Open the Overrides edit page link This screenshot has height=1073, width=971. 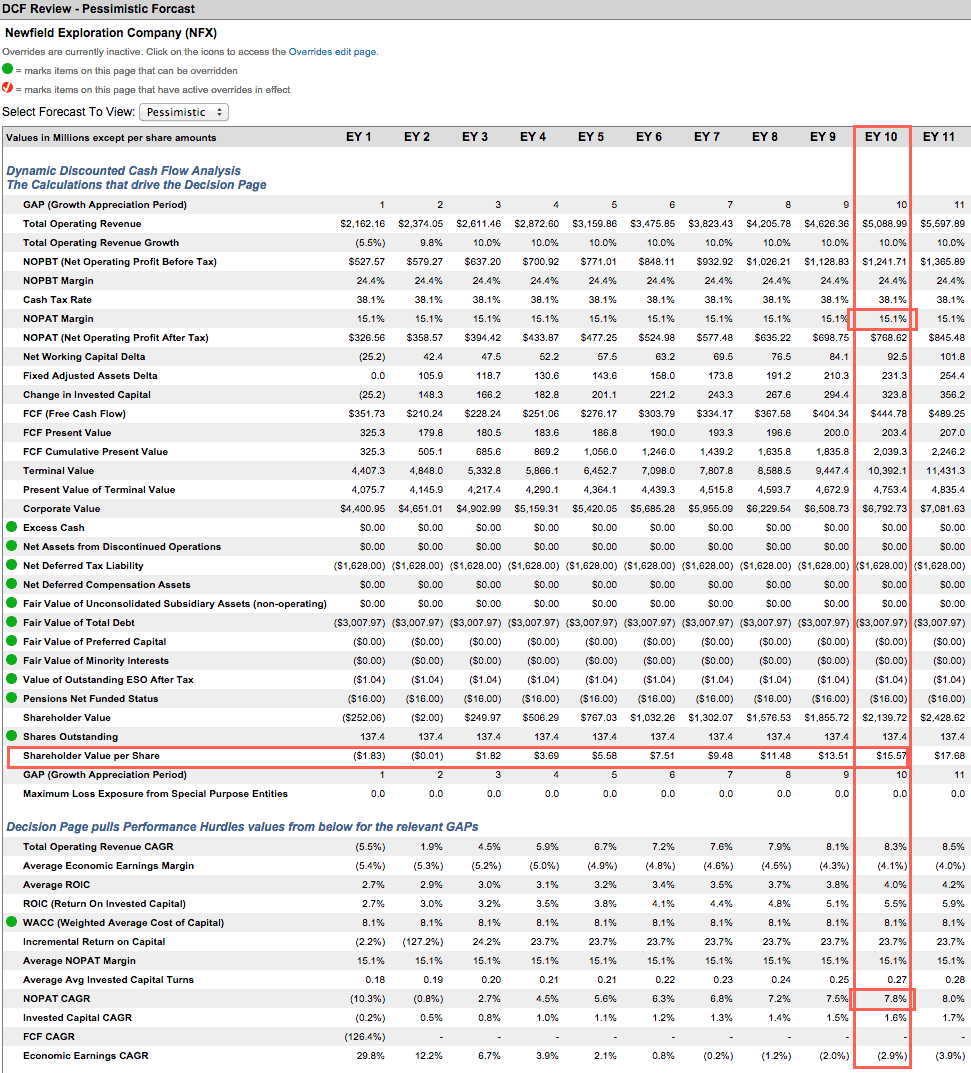pyautogui.click(x=333, y=52)
